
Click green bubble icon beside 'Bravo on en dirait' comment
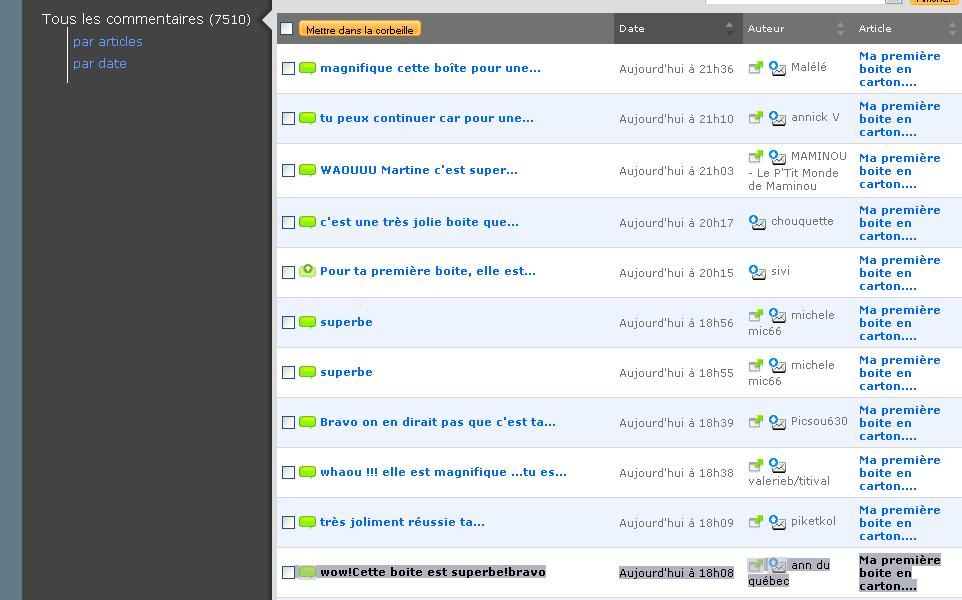coord(307,422)
